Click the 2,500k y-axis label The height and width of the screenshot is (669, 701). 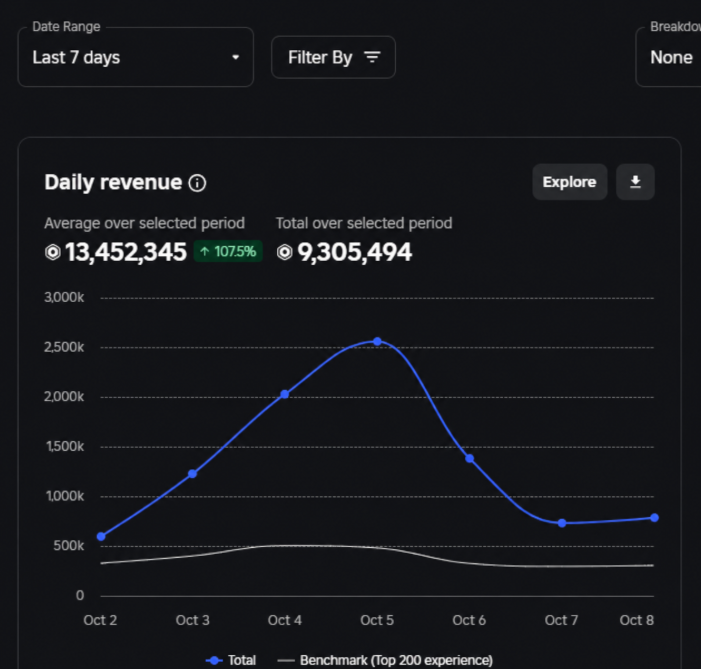[64, 347]
